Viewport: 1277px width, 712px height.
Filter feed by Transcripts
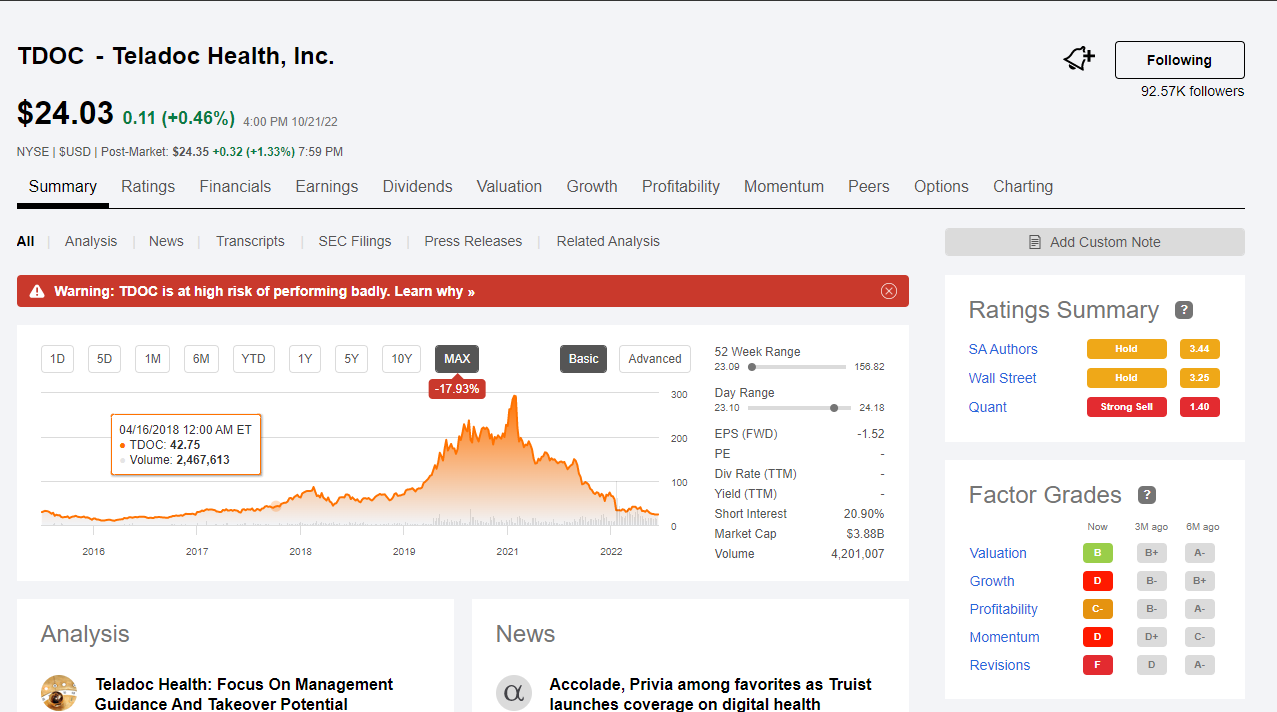pos(250,241)
